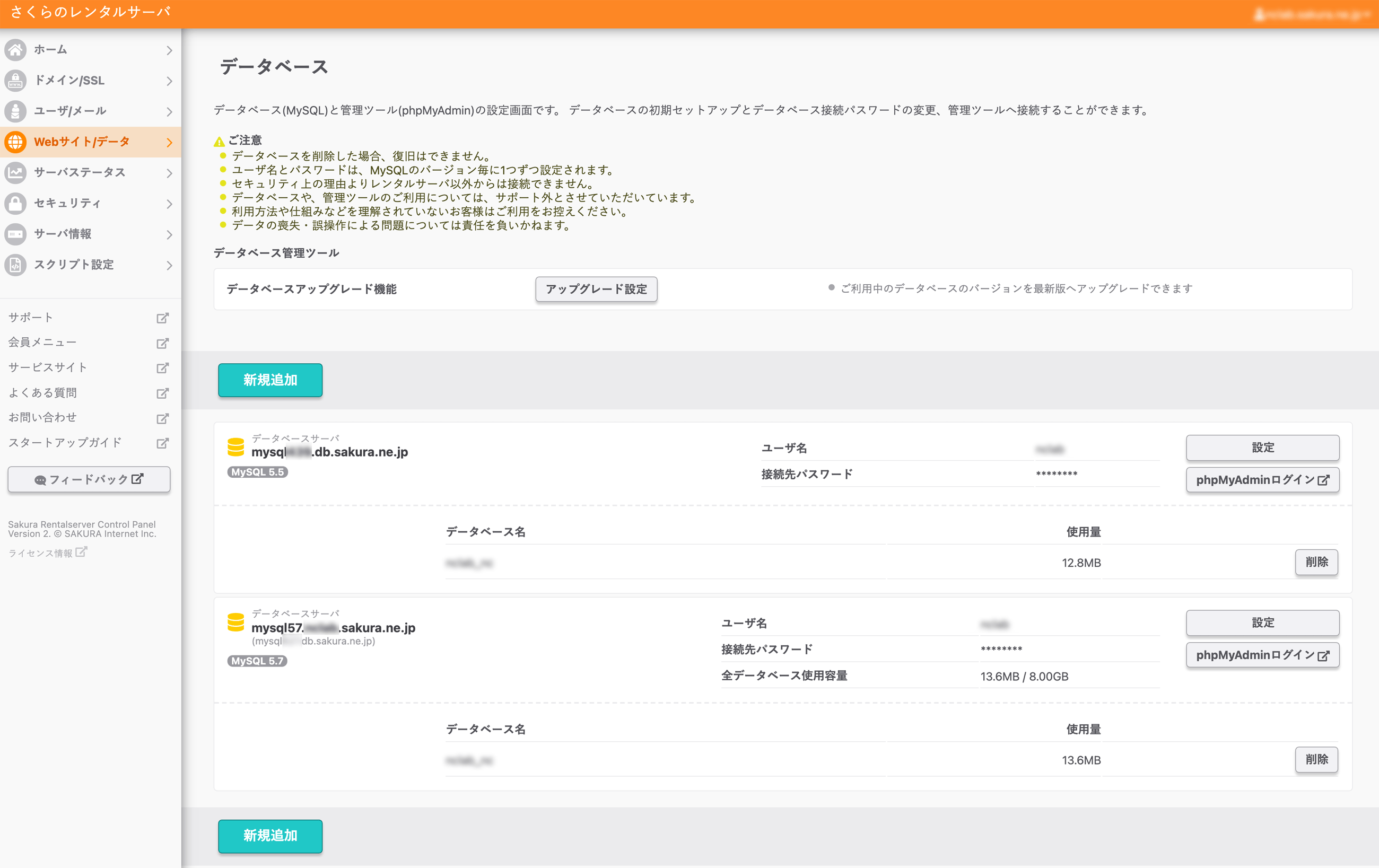Click the スクリプト設定 document icon
The height and width of the screenshot is (868, 1379).
point(15,265)
